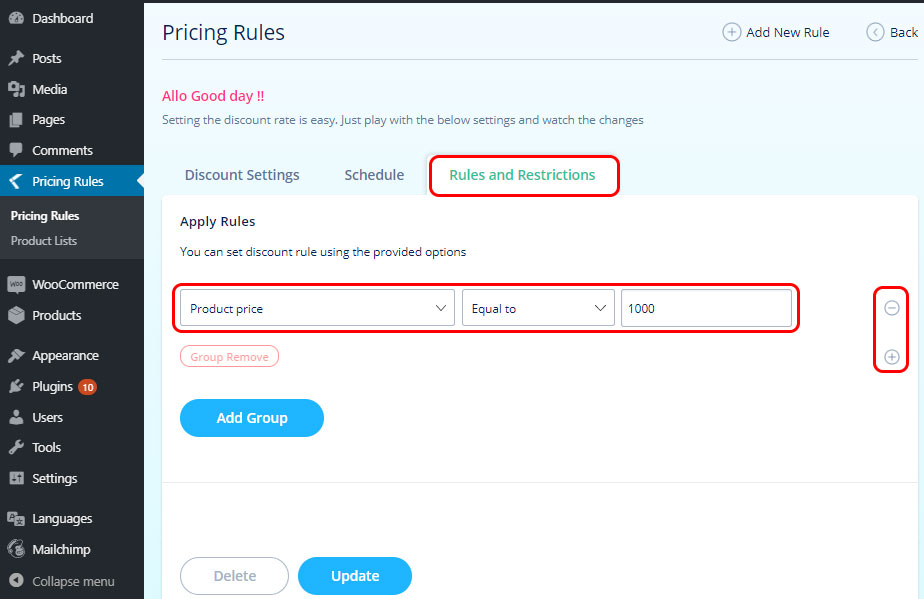Open Product Lists submenu link
The width and height of the screenshot is (924, 599).
(x=44, y=241)
